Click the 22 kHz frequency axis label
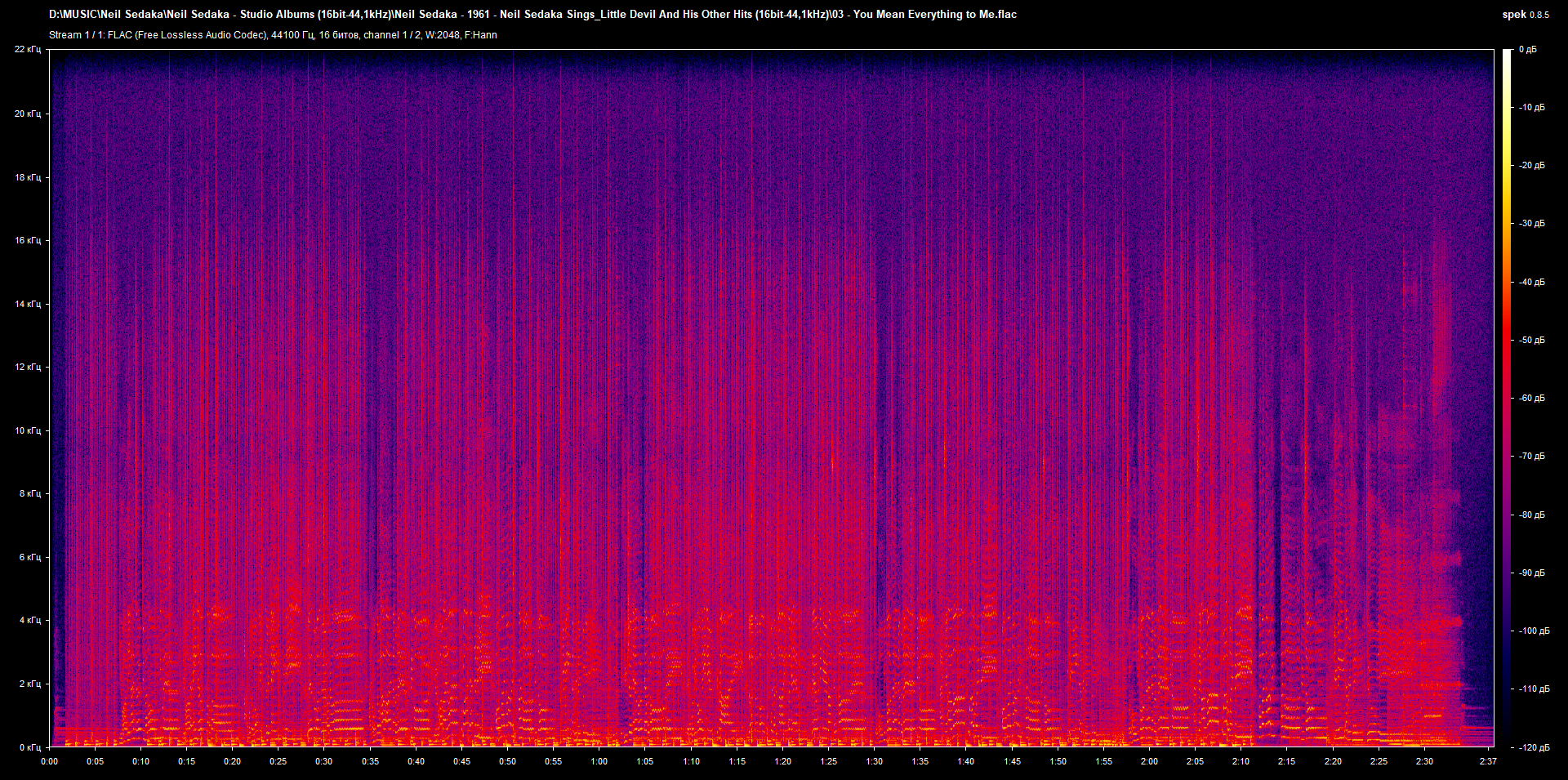 pos(28,50)
